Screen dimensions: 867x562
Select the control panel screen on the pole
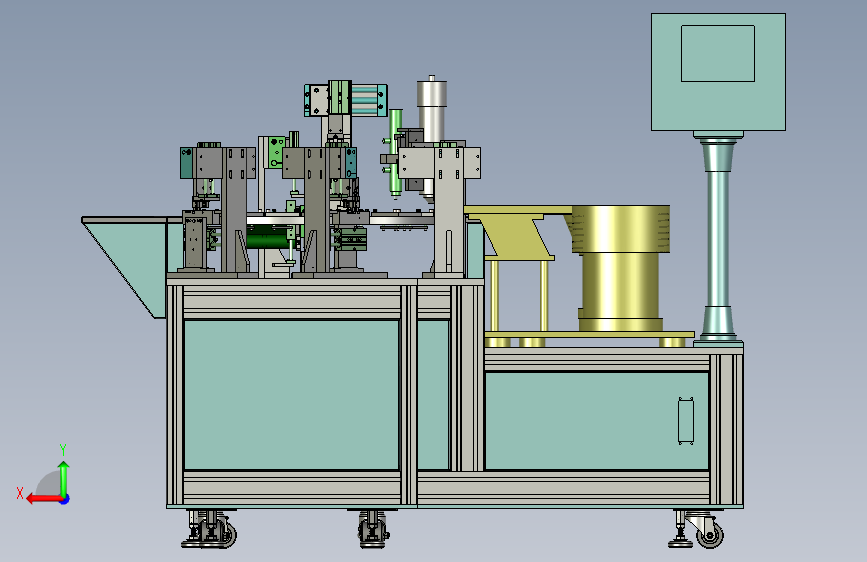pos(718,53)
